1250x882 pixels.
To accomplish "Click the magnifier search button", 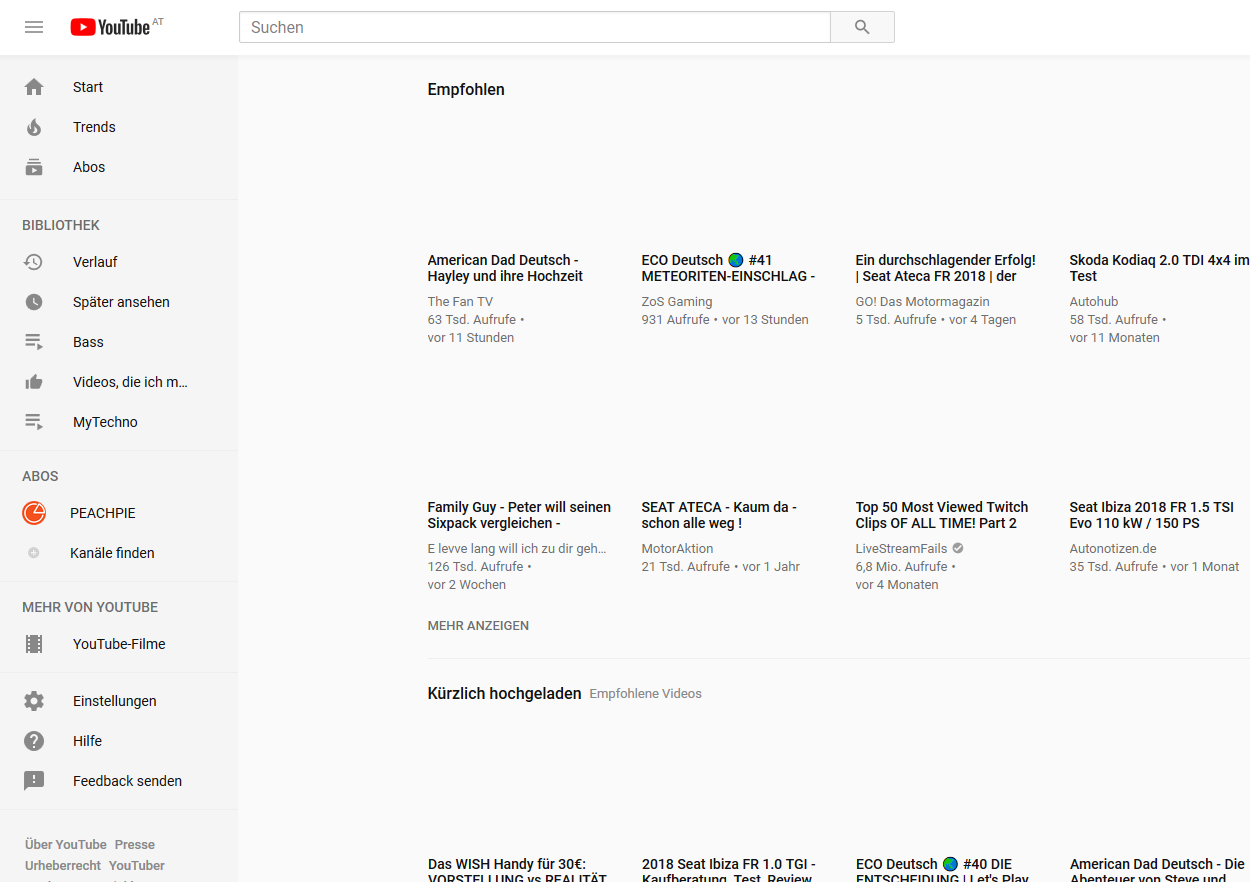I will pos(862,27).
